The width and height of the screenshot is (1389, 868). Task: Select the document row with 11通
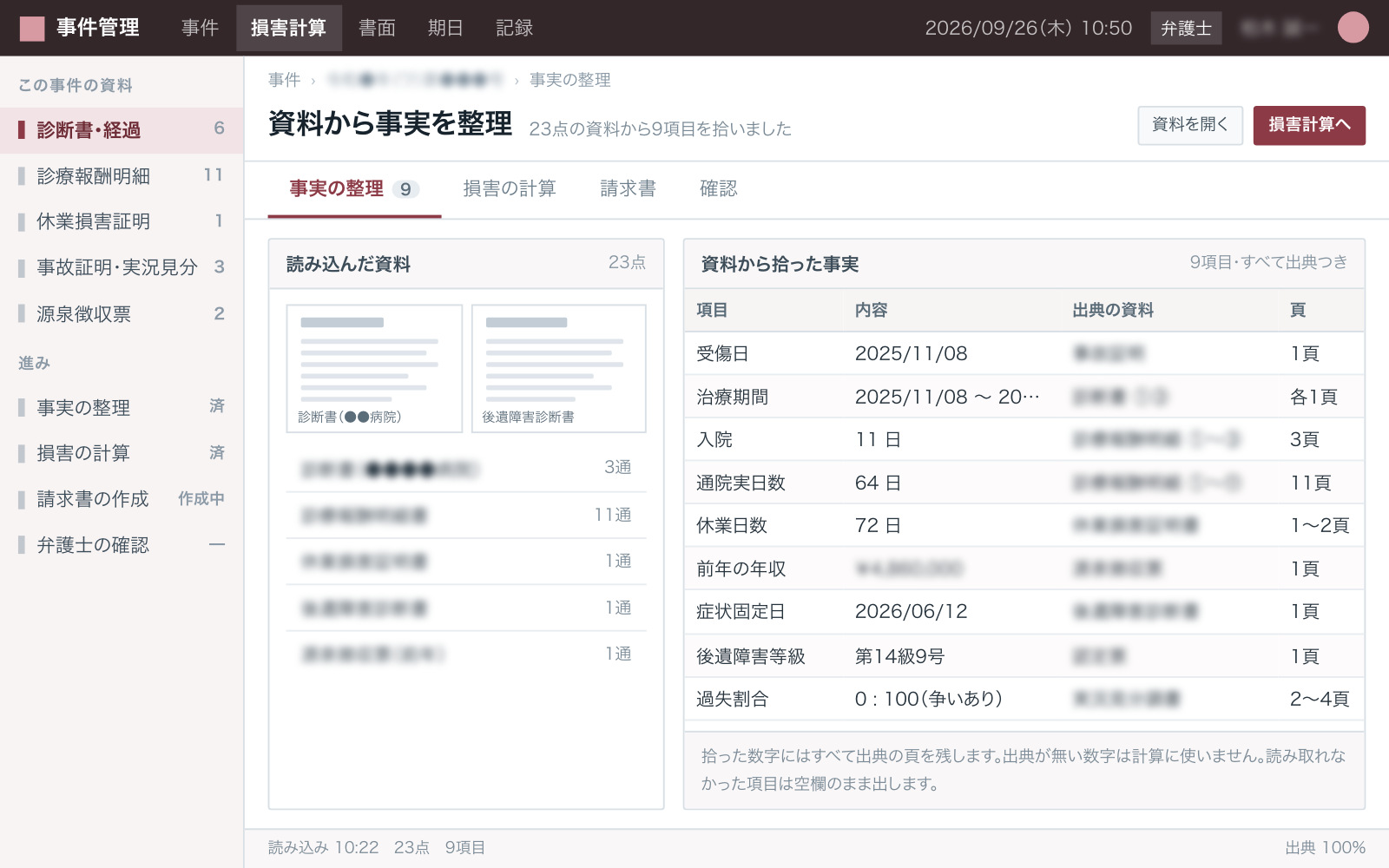point(466,516)
